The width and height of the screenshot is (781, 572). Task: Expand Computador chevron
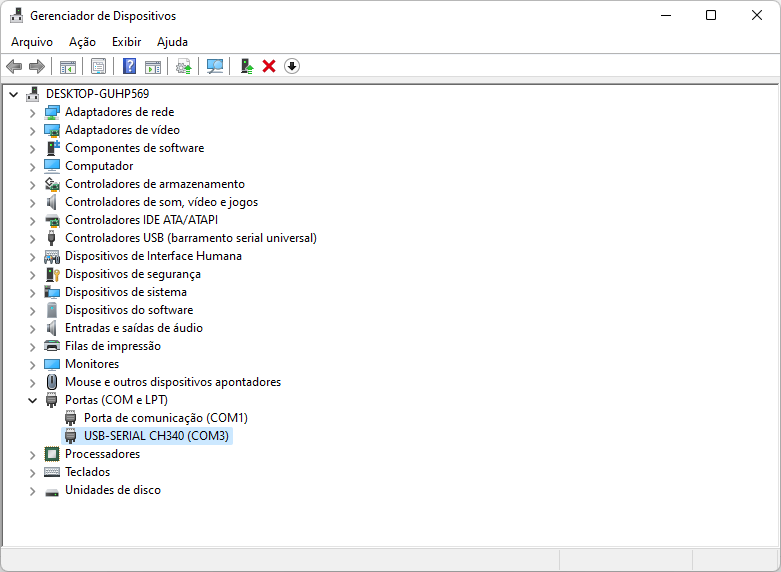pos(32,166)
